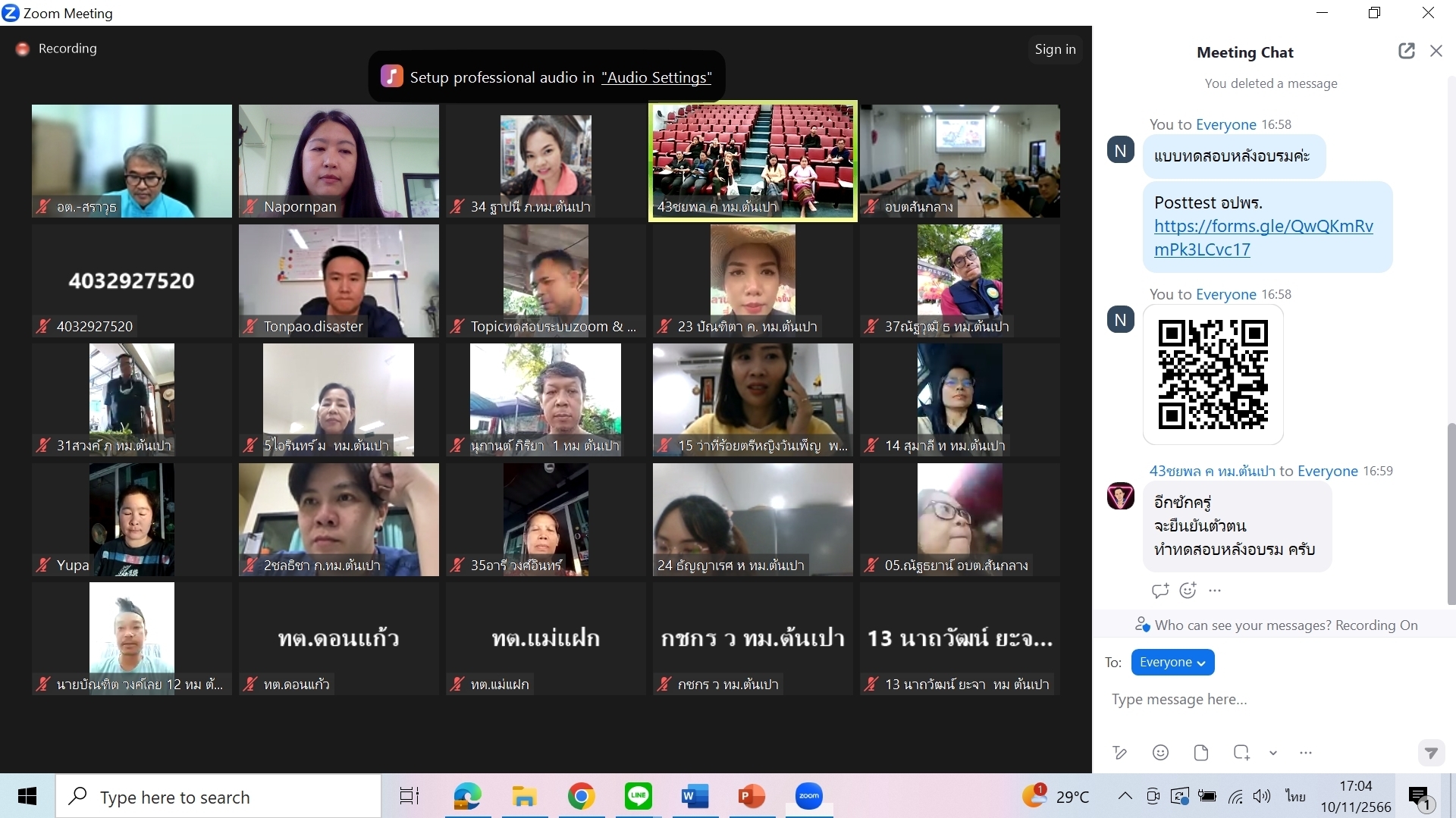This screenshot has height=818, width=1456.
Task: Reply in thread to the last message
Action: coord(1159,591)
